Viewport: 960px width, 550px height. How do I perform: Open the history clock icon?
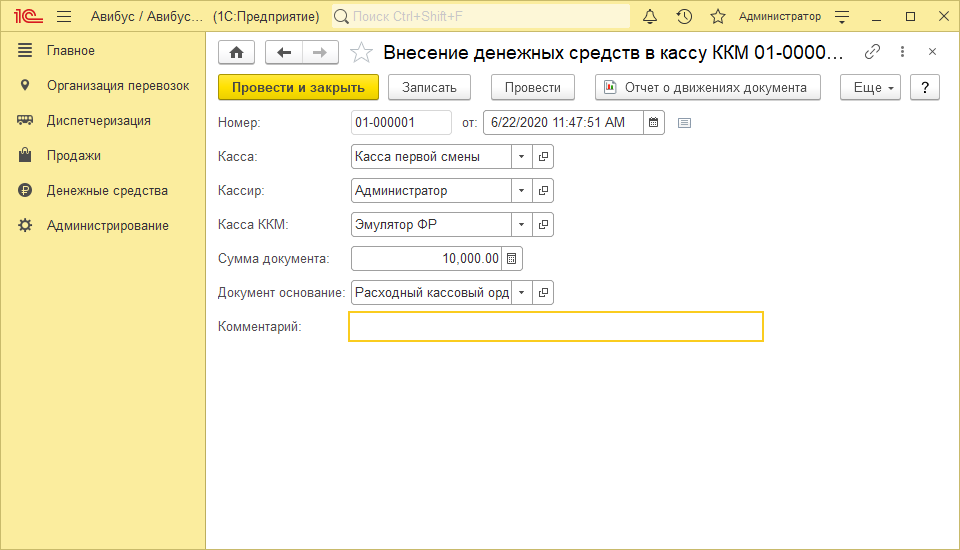(684, 17)
